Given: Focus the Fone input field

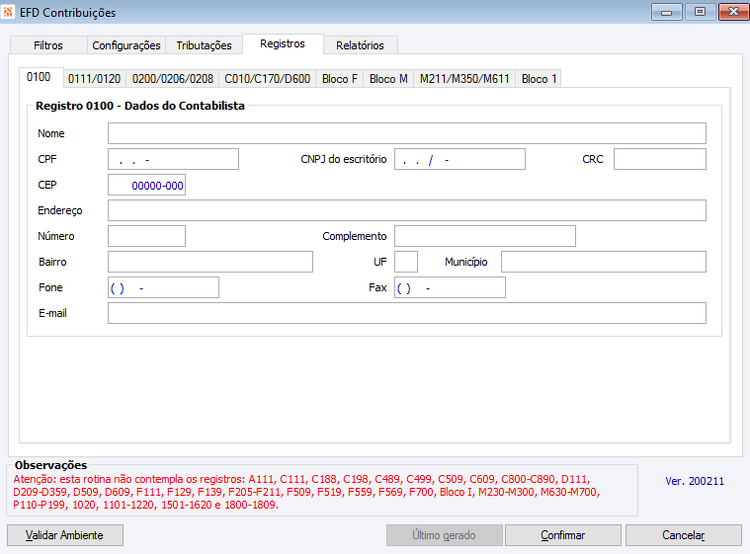Looking at the screenshot, I should tap(164, 287).
